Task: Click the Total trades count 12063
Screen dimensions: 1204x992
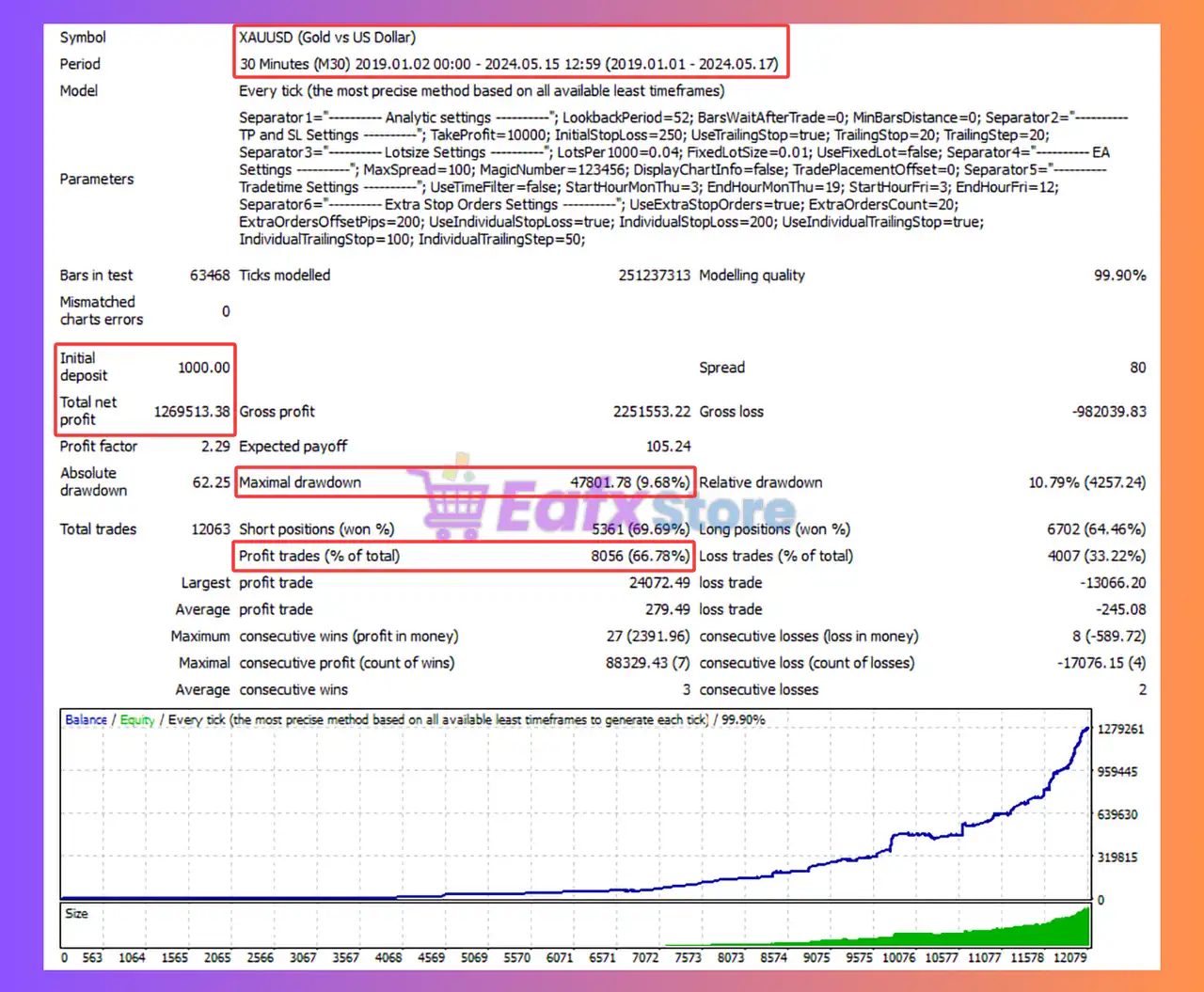Action: click(x=211, y=528)
